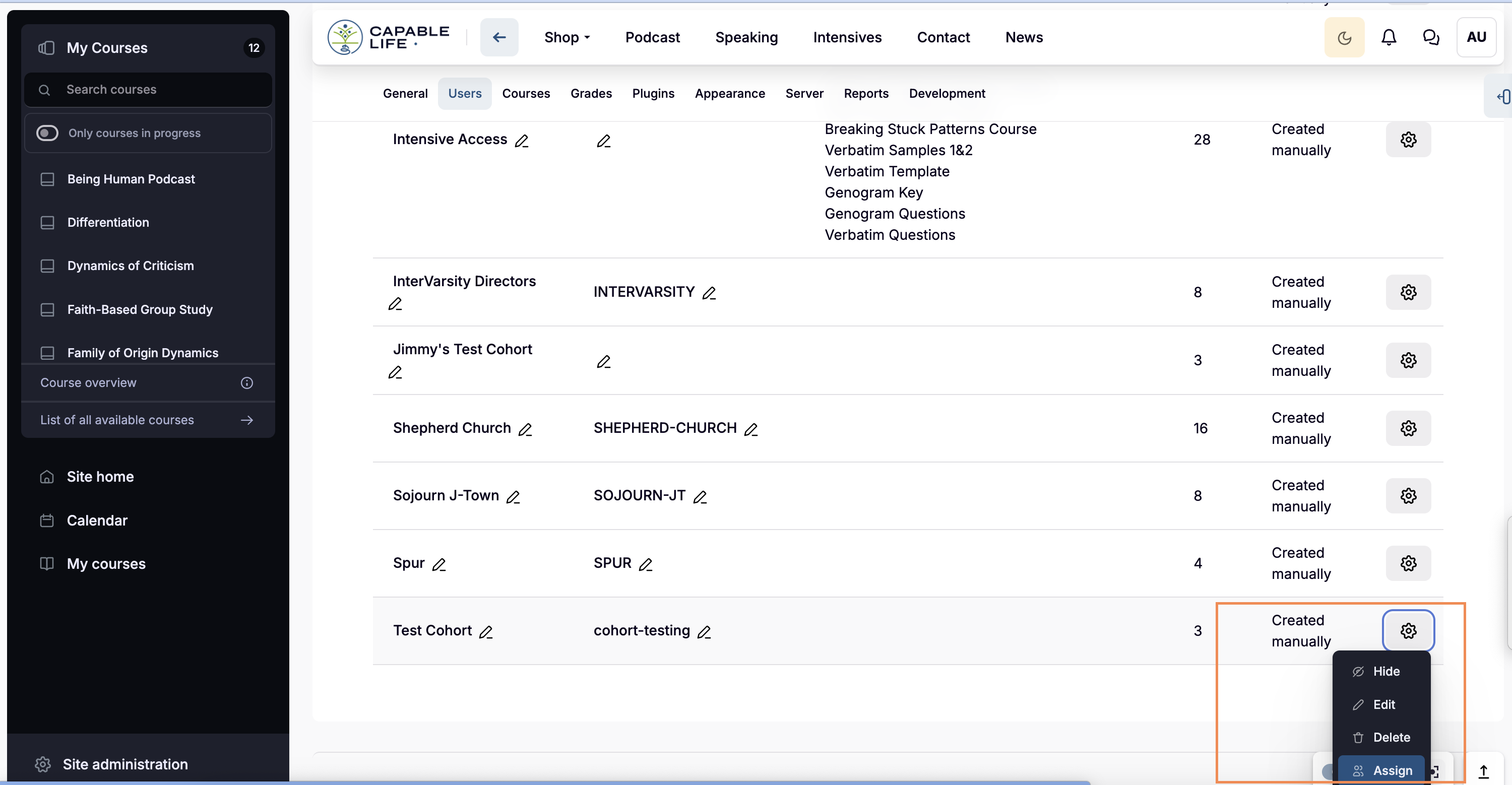Expand the Shop dropdown menu
1512x785 pixels.
(566, 38)
